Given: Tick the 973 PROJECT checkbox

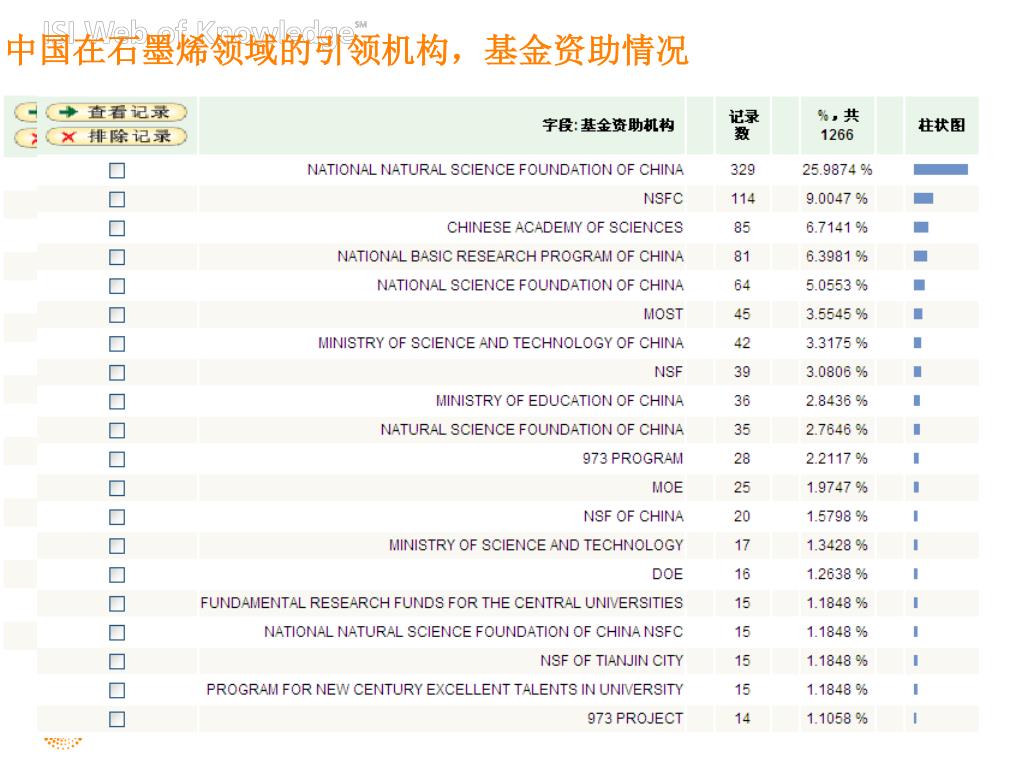Looking at the screenshot, I should click(117, 719).
